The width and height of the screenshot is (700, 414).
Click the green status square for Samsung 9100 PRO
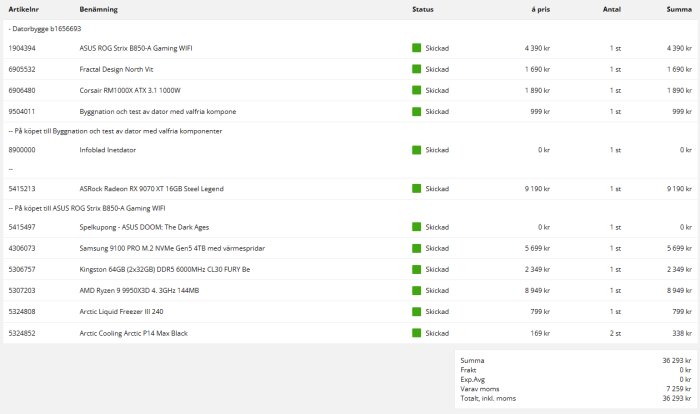point(417,248)
